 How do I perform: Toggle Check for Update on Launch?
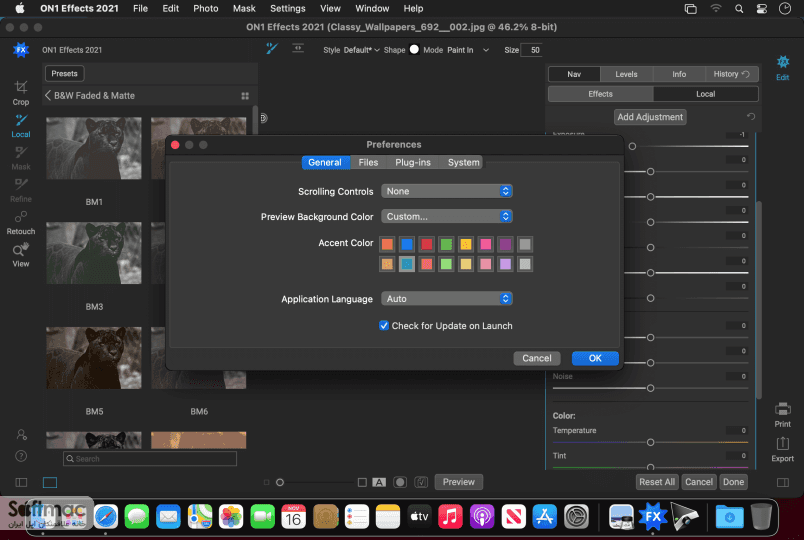tap(384, 326)
